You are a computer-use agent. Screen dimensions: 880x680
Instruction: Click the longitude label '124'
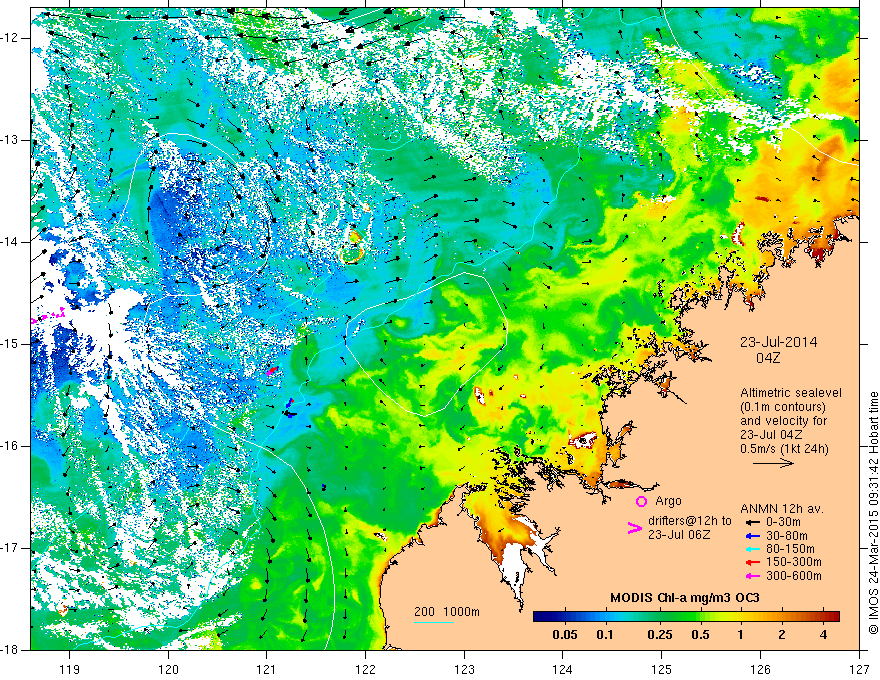coord(563,669)
